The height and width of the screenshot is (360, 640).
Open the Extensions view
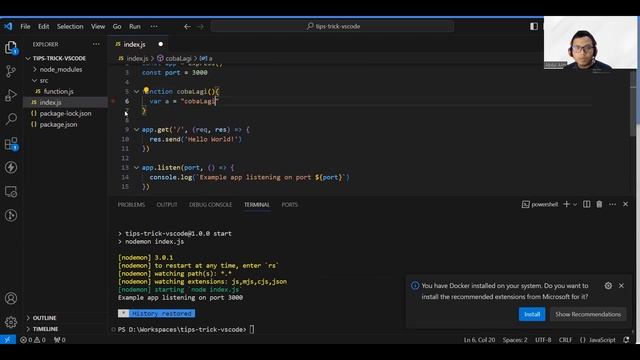pyautogui.click(x=11, y=144)
